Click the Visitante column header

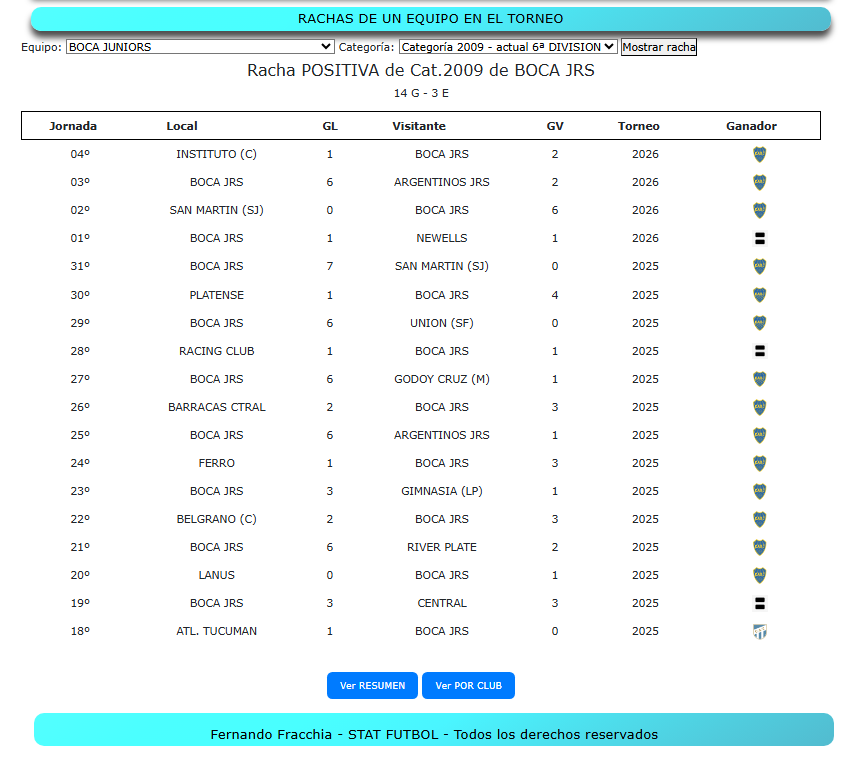coord(419,126)
